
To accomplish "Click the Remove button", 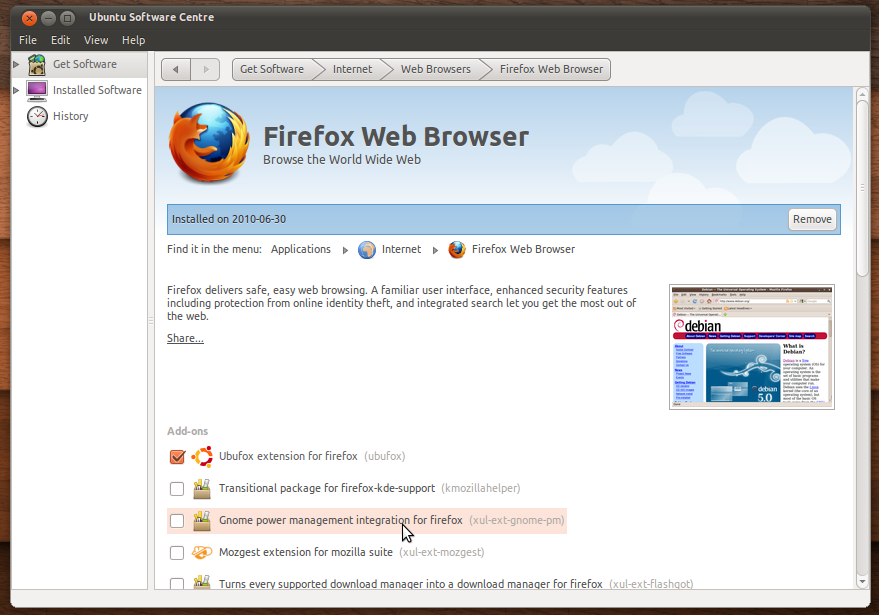I will pos(812,218).
